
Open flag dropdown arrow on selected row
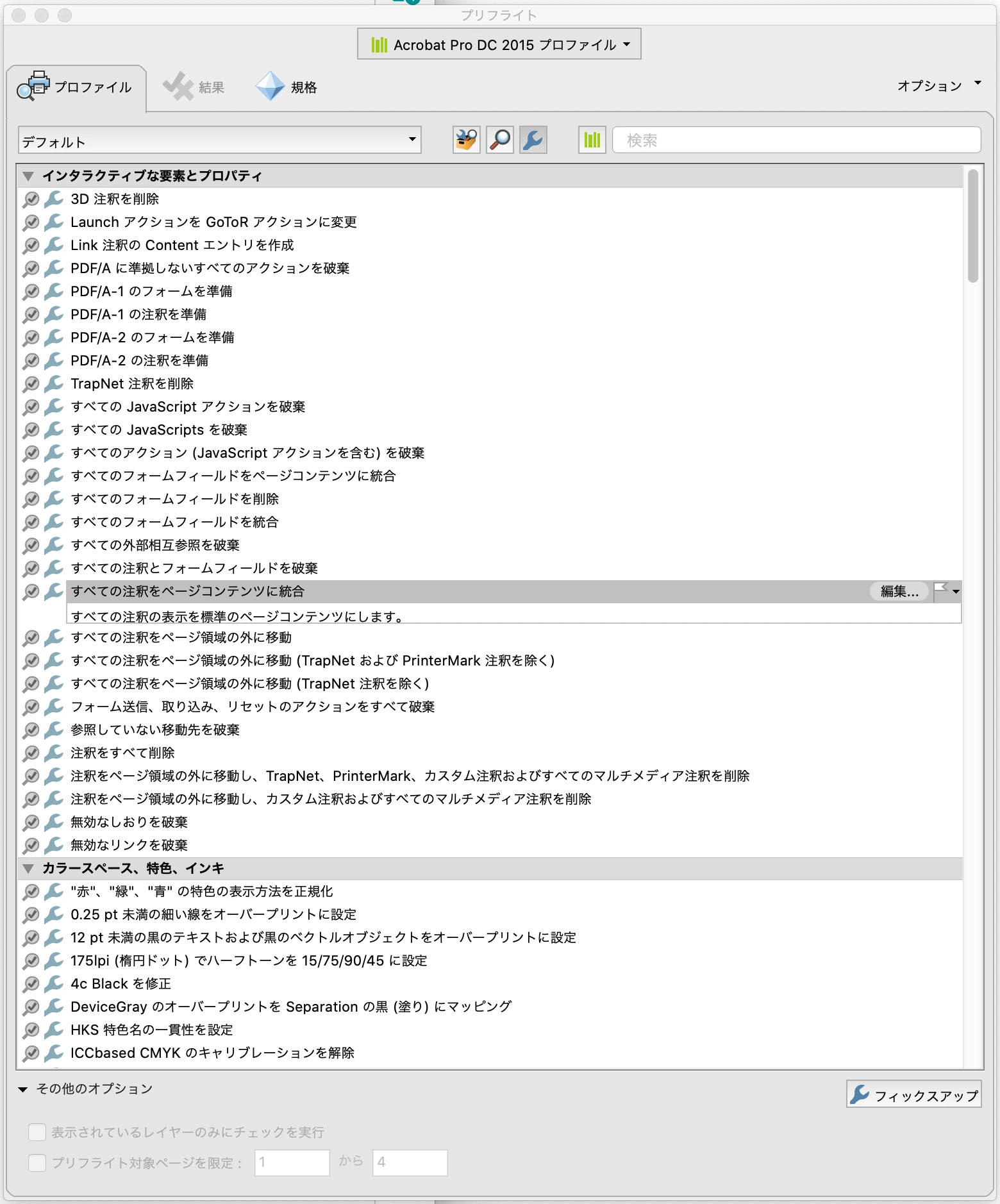pos(956,592)
